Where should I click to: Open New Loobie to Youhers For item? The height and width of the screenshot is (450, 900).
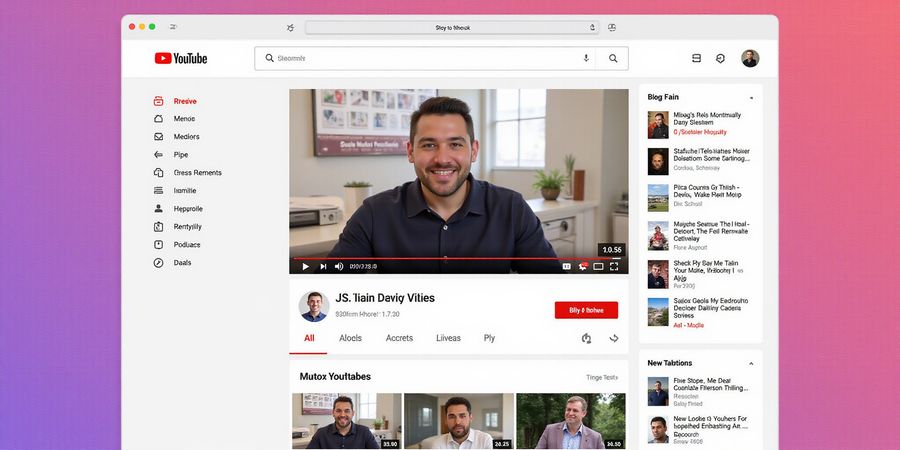coord(699,430)
